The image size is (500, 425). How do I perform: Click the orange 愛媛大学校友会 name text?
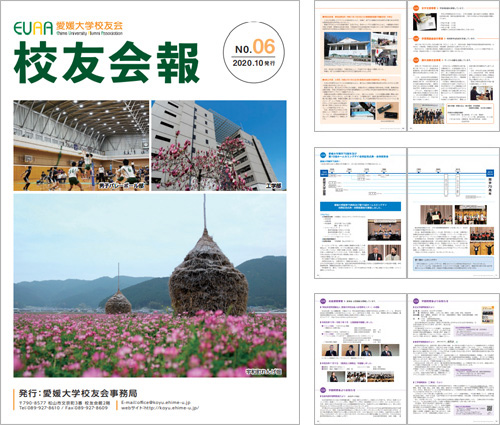coord(89,26)
